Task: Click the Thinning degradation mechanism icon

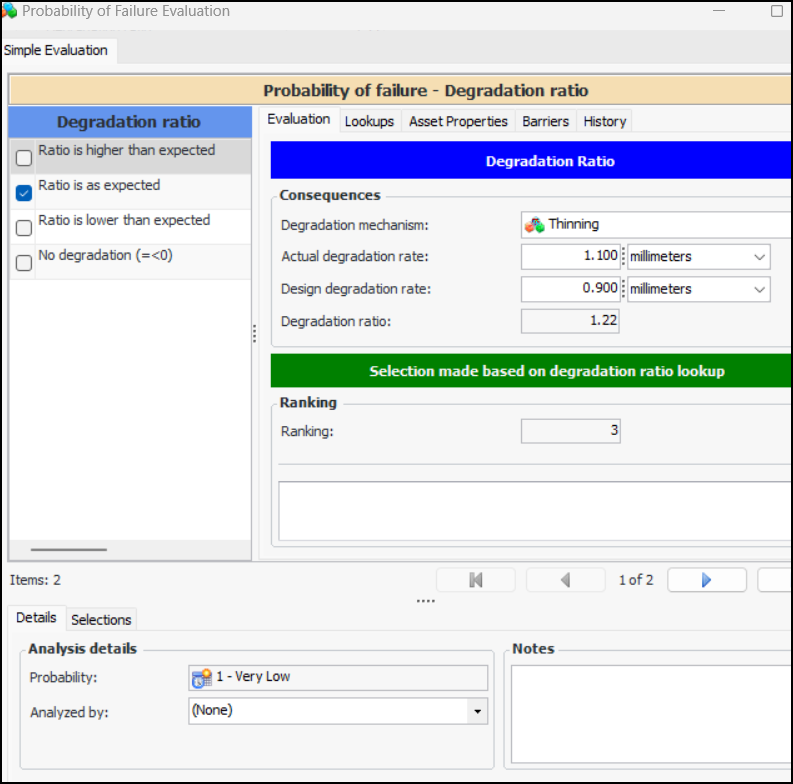Action: [535, 225]
